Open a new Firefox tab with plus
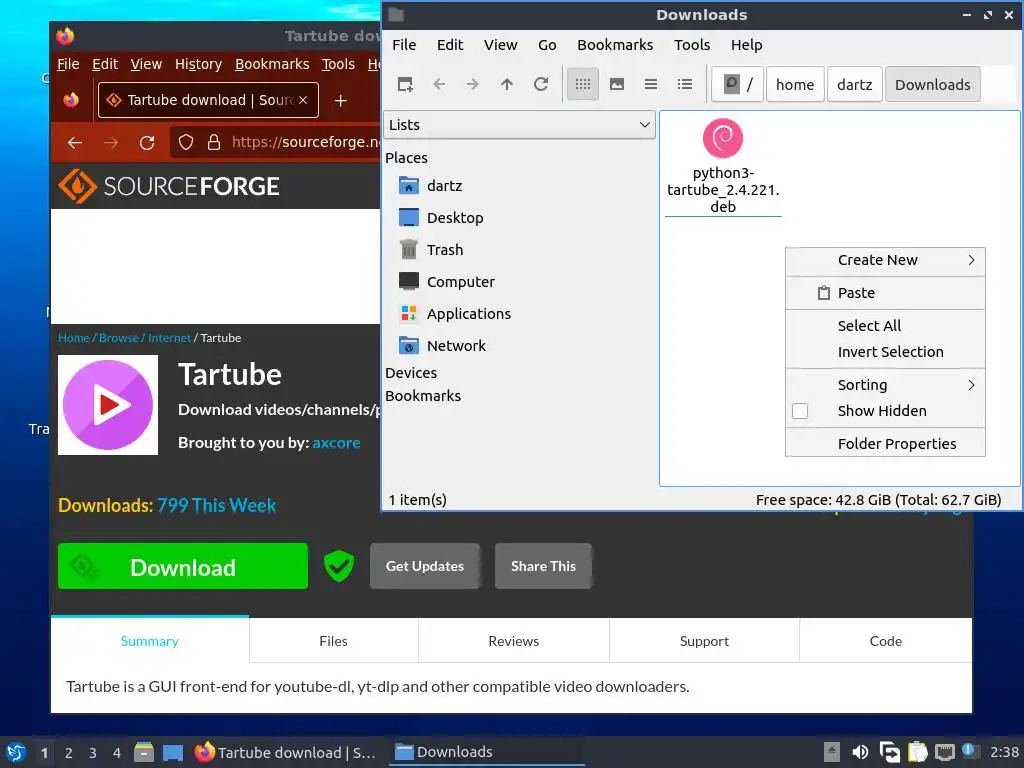The width and height of the screenshot is (1024, 768). pyautogui.click(x=340, y=101)
